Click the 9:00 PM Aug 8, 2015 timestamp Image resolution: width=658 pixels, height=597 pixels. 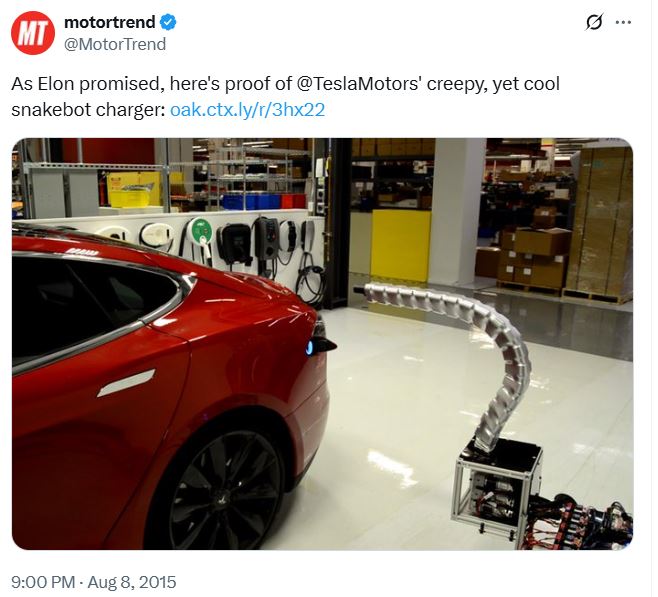[94, 582]
